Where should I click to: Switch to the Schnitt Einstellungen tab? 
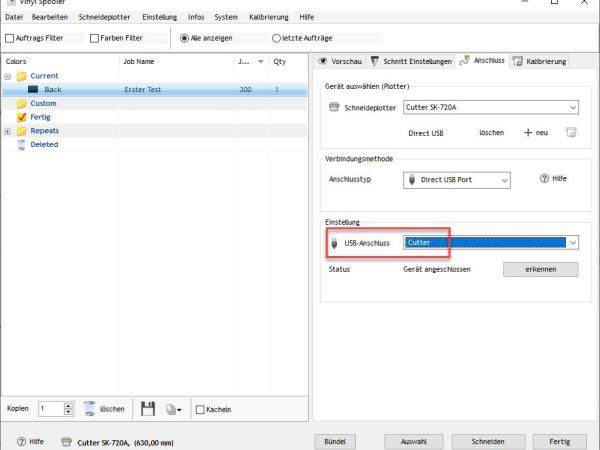point(411,61)
